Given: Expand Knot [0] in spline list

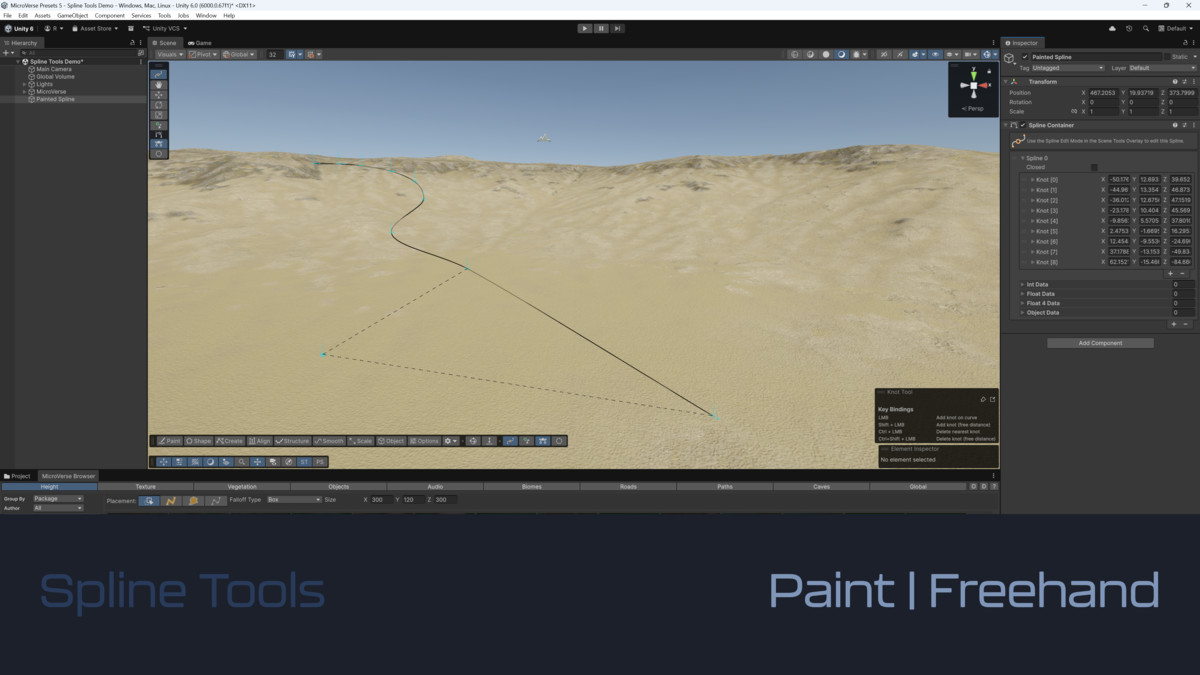Looking at the screenshot, I should pos(1033,179).
